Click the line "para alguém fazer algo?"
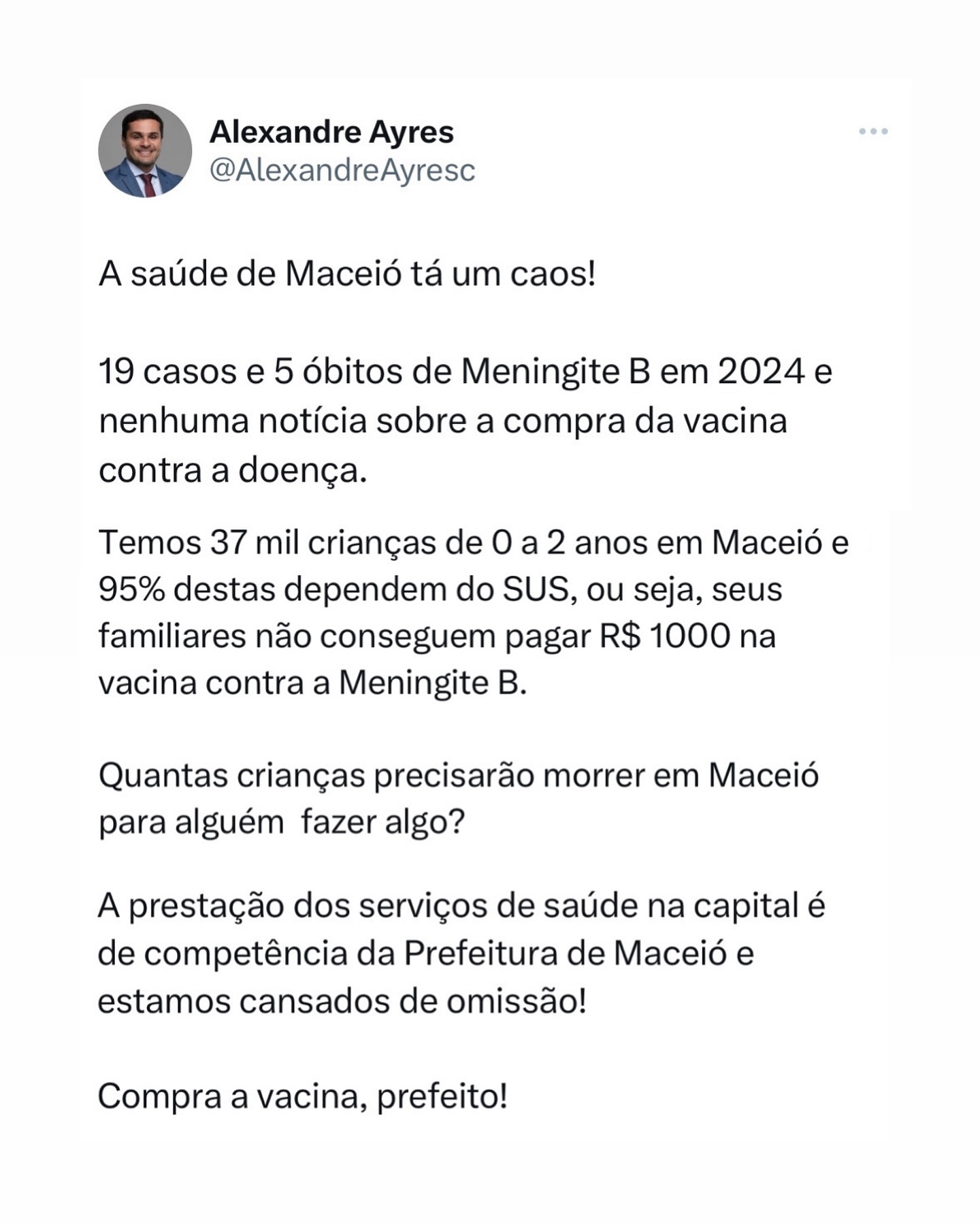980x1225 pixels. pyautogui.click(x=282, y=822)
